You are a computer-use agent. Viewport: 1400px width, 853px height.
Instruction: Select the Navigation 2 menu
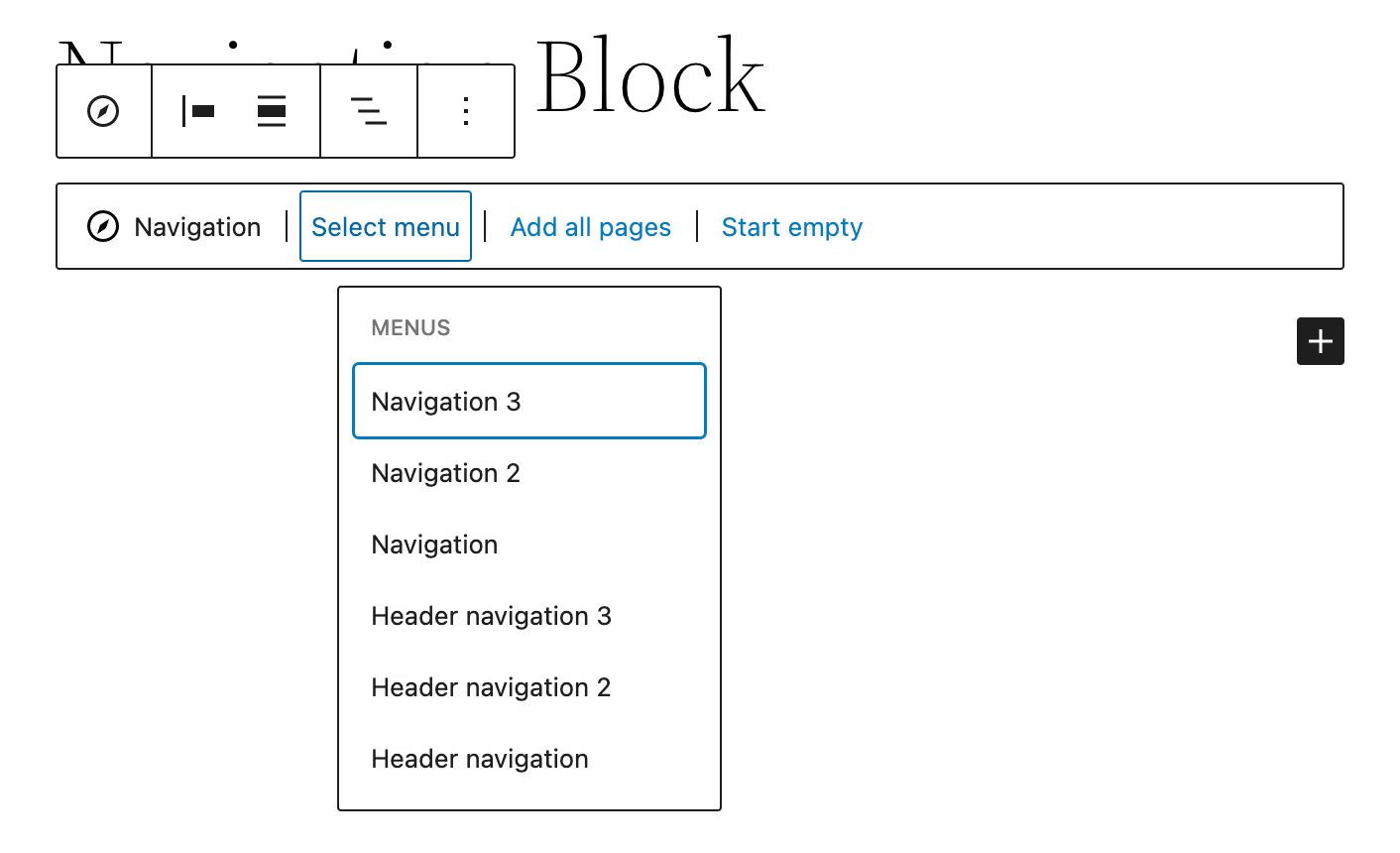[446, 473]
